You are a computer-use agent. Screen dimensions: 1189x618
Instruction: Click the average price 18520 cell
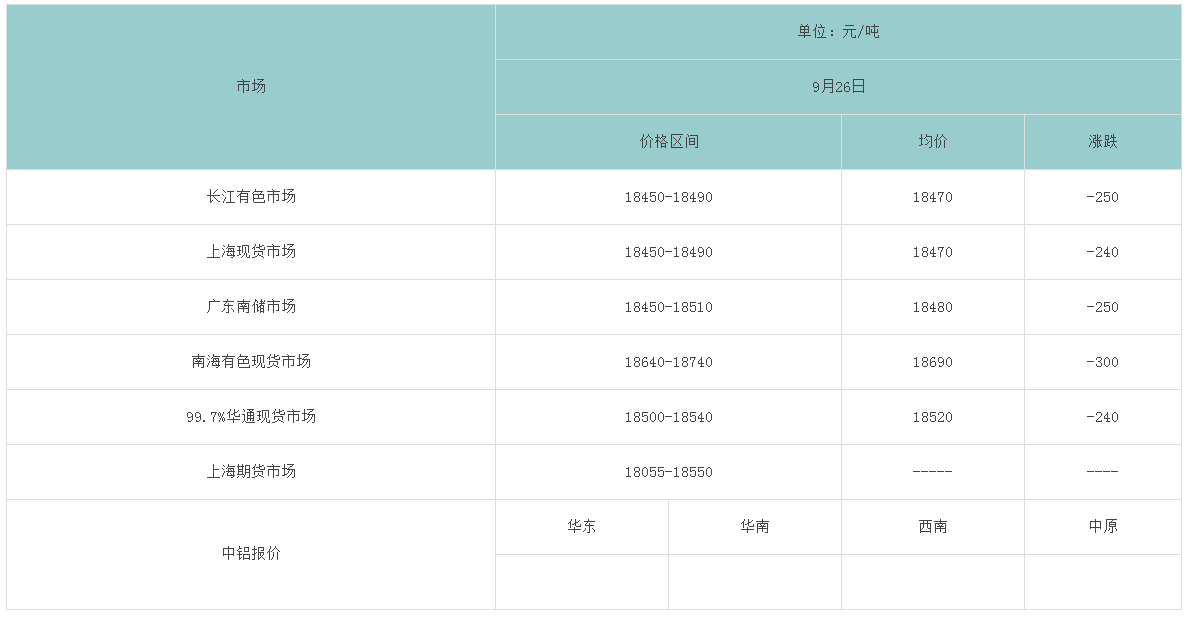[932, 417]
